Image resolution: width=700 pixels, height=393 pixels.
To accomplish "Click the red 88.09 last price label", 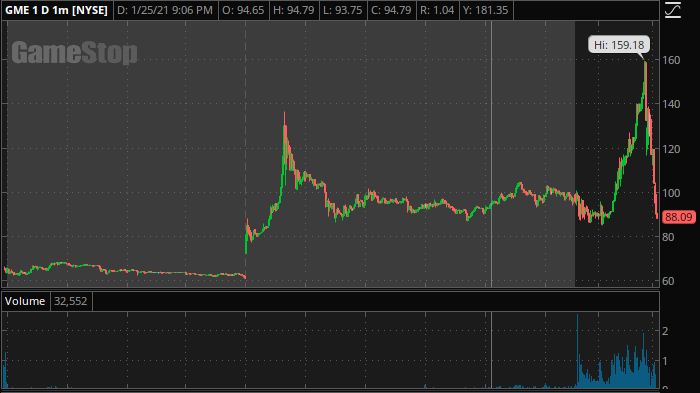I will coord(678,217).
